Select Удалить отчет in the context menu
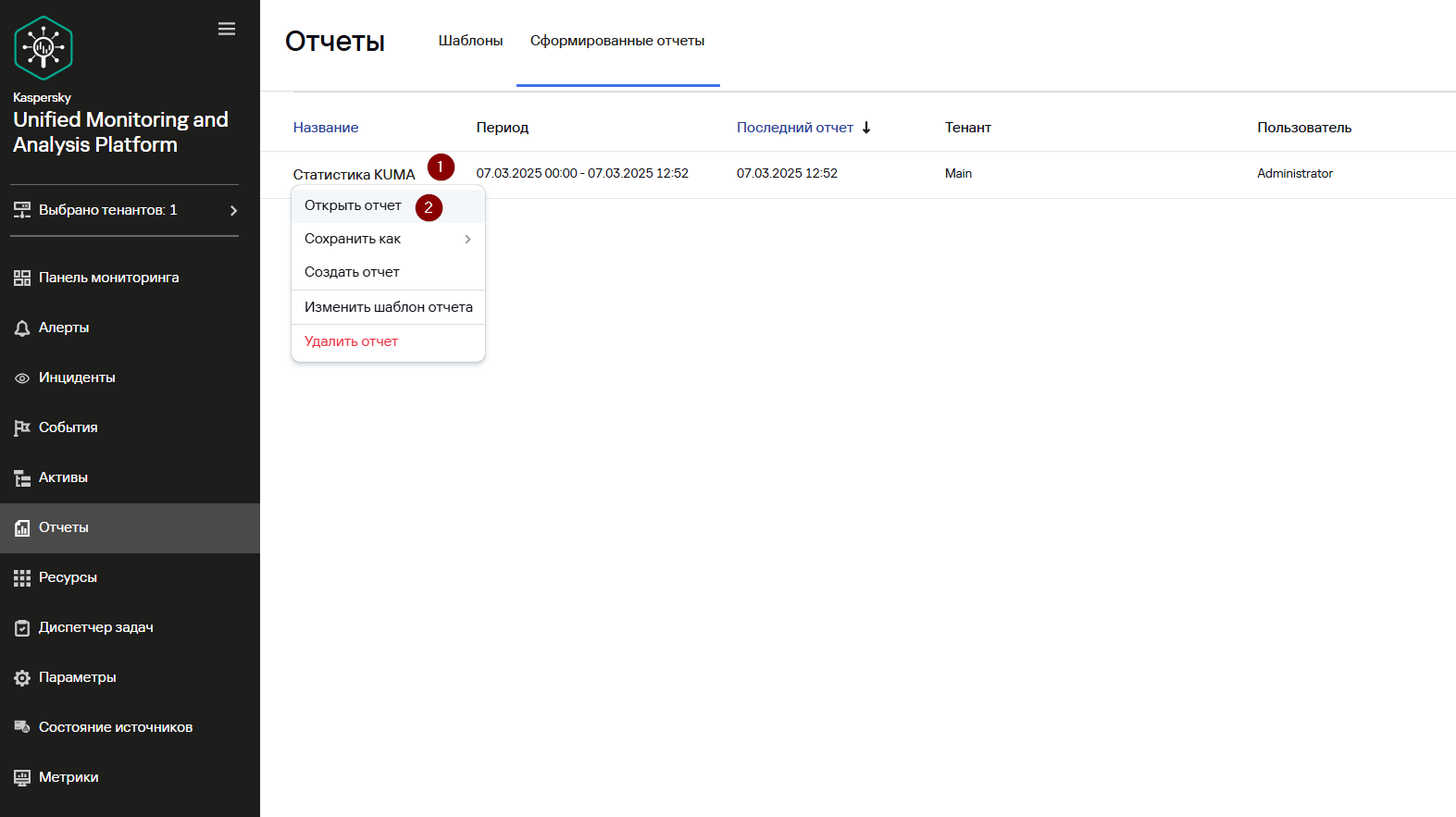The image size is (1456, 817). [x=388, y=341]
